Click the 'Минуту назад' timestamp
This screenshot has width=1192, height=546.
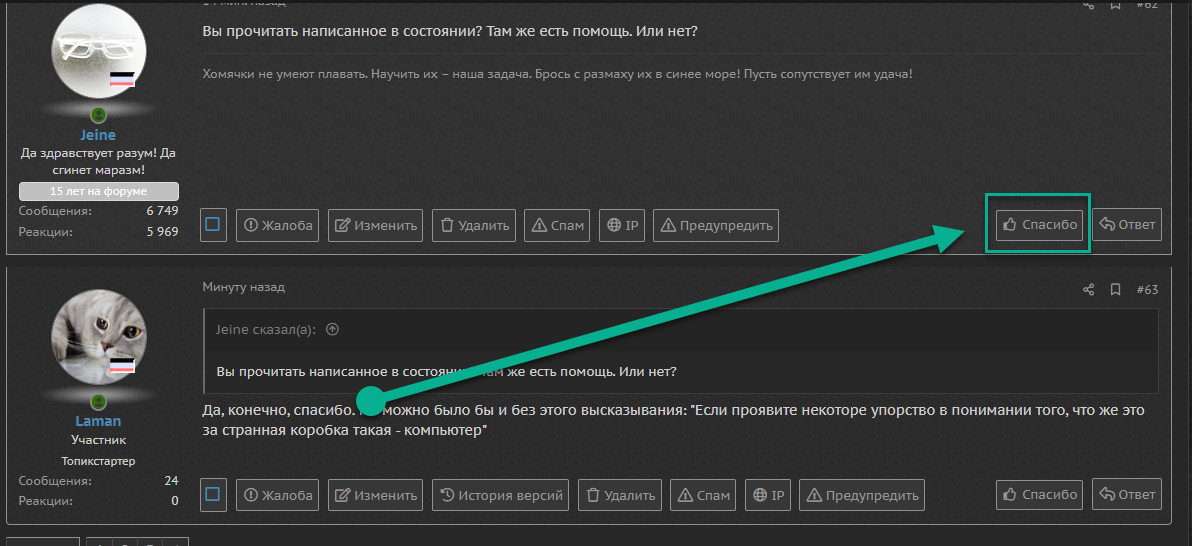pyautogui.click(x=243, y=287)
